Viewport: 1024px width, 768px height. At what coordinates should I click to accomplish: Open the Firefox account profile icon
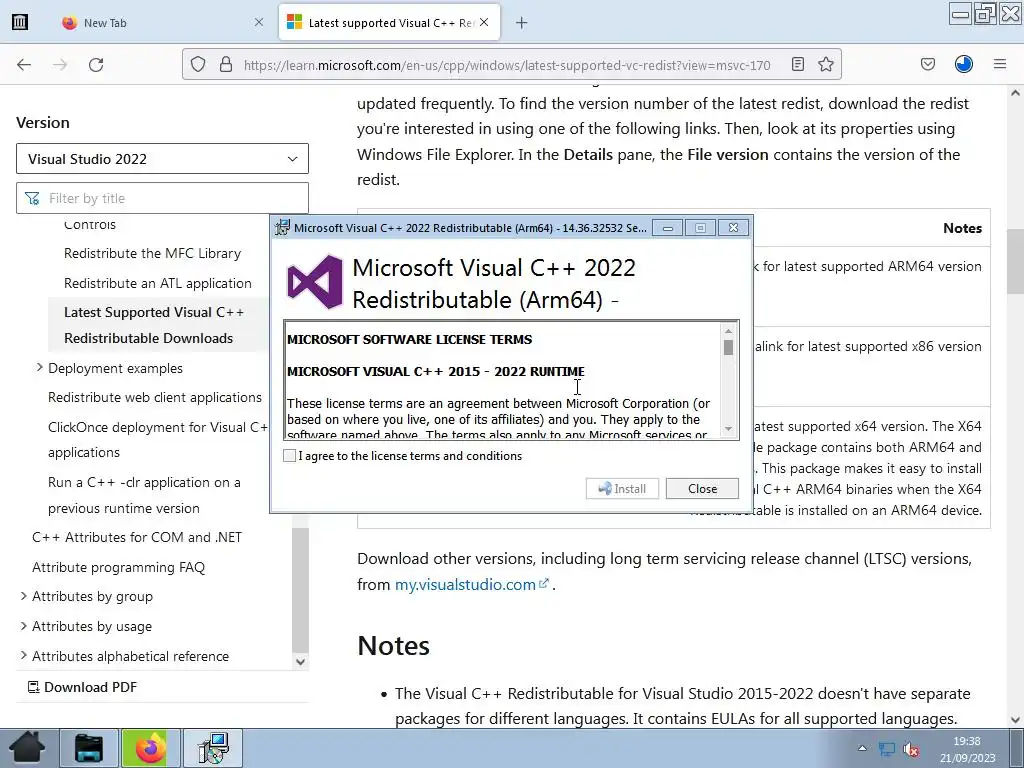(964, 64)
